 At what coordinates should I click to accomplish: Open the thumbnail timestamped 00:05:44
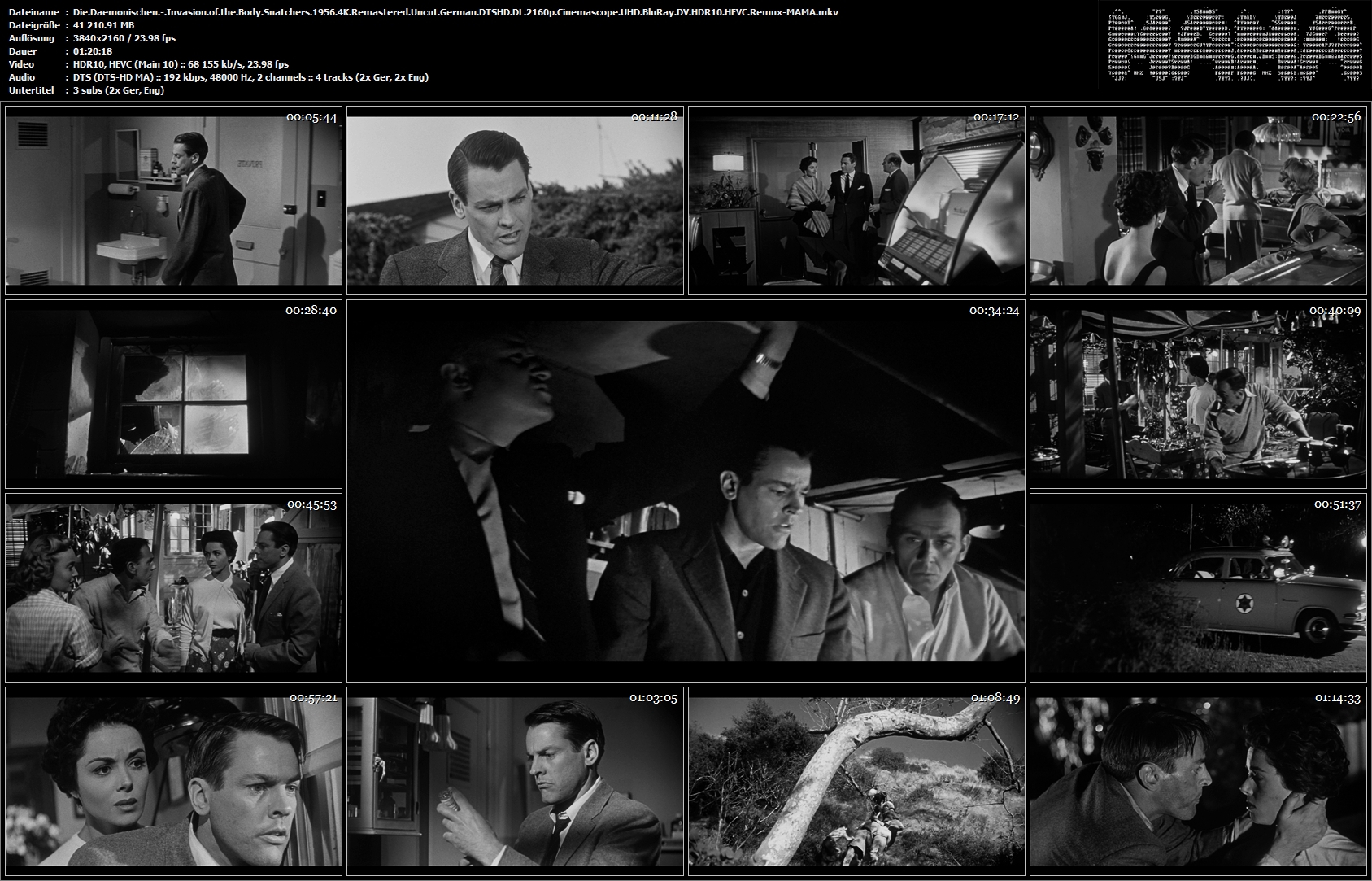tap(173, 200)
